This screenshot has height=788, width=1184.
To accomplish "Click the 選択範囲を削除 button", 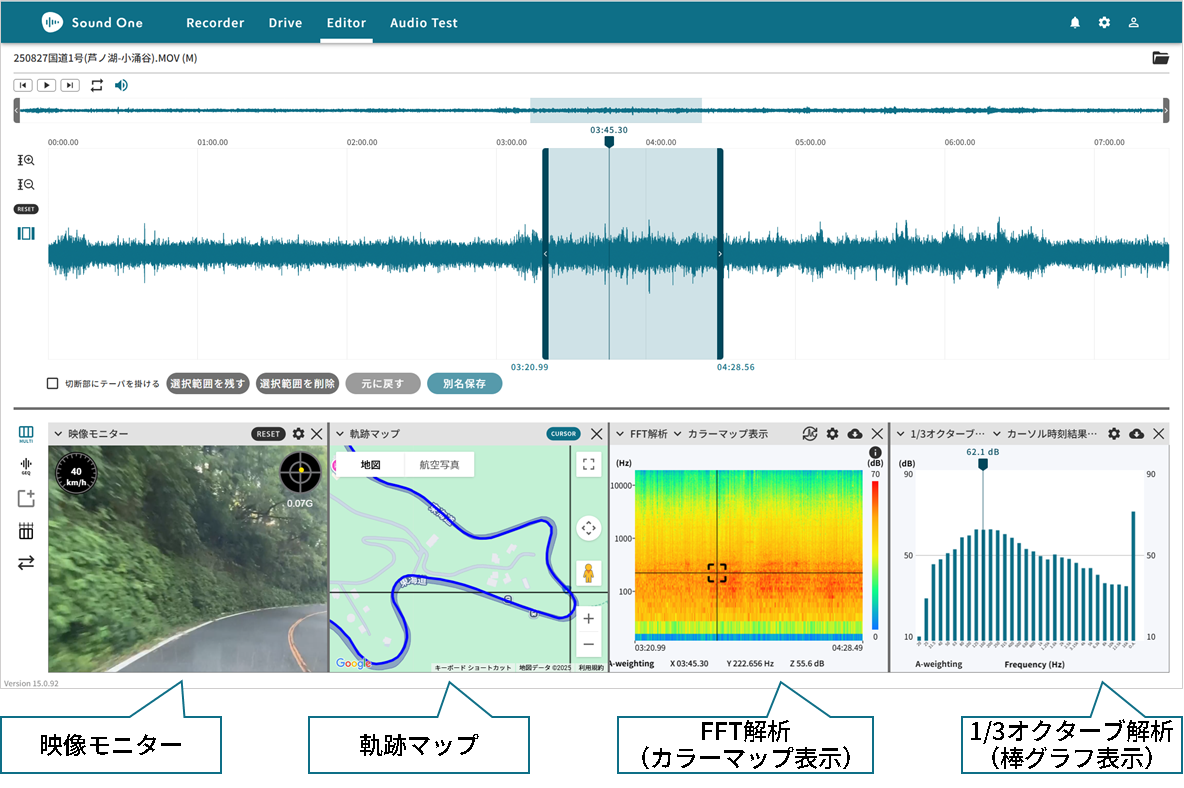I will [297, 383].
